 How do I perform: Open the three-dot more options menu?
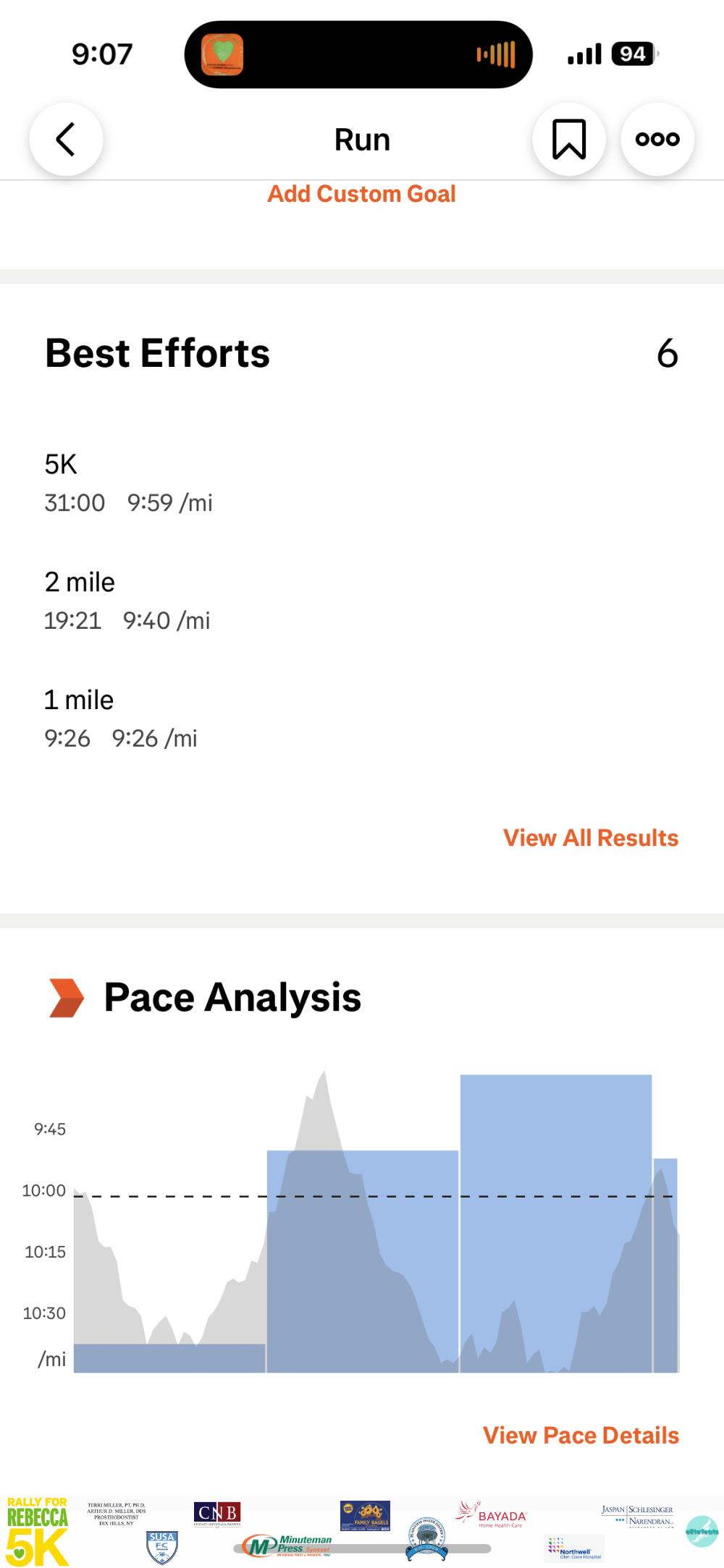[x=657, y=140]
